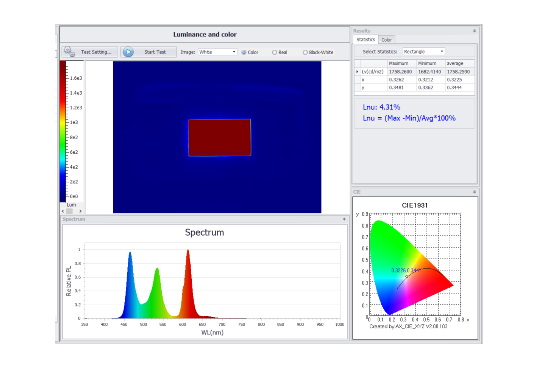
Task: Click the blue play icon for Start Test
Action: [x=128, y=52]
